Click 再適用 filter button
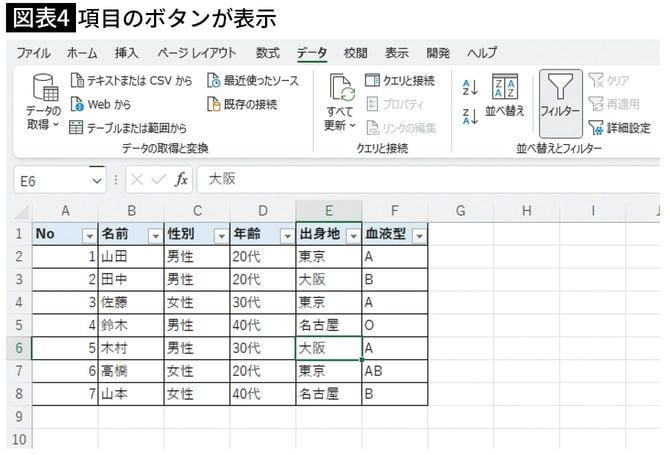The image size is (670, 455). [x=614, y=104]
